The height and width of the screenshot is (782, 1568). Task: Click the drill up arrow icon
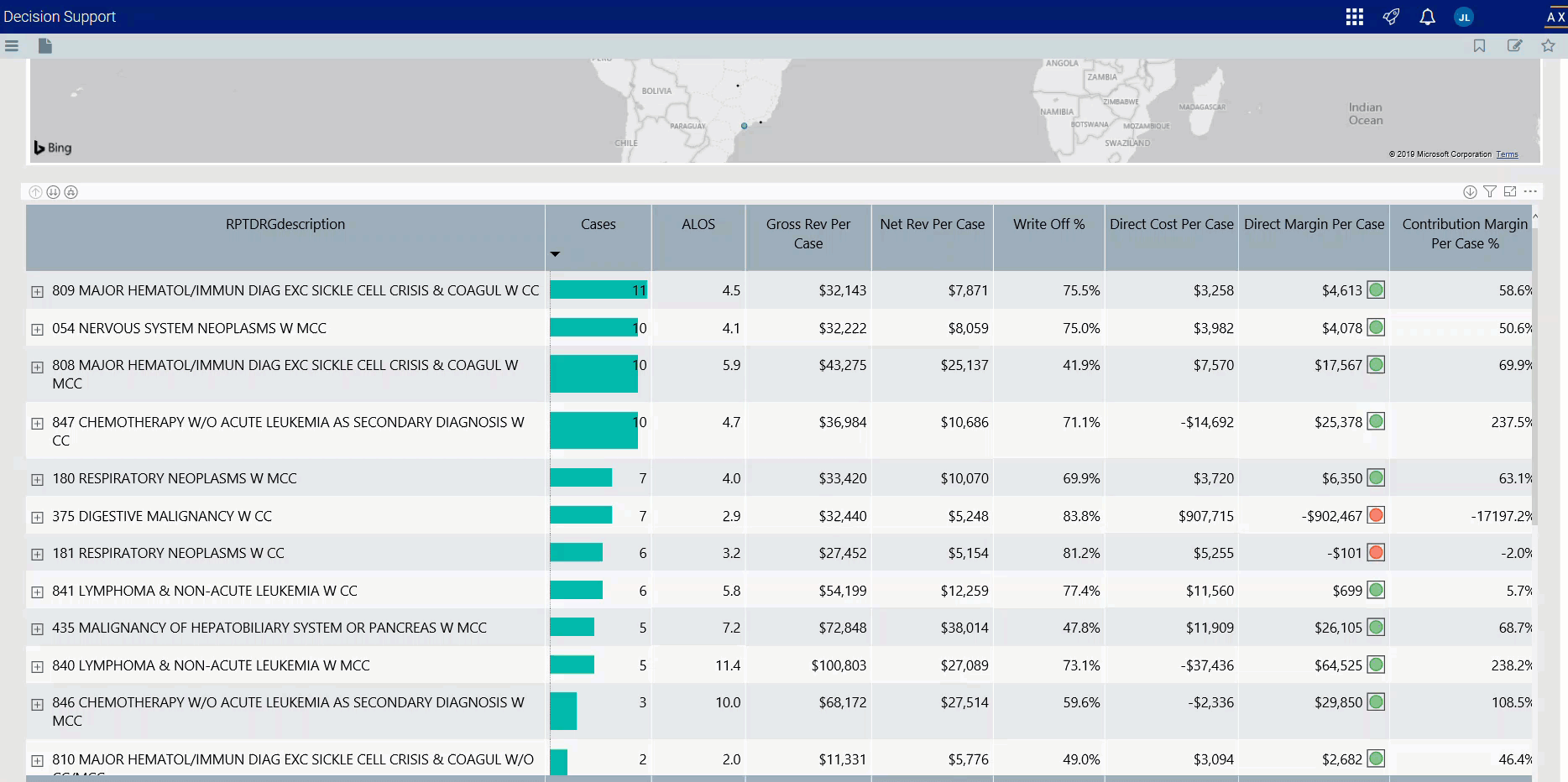[x=35, y=192]
